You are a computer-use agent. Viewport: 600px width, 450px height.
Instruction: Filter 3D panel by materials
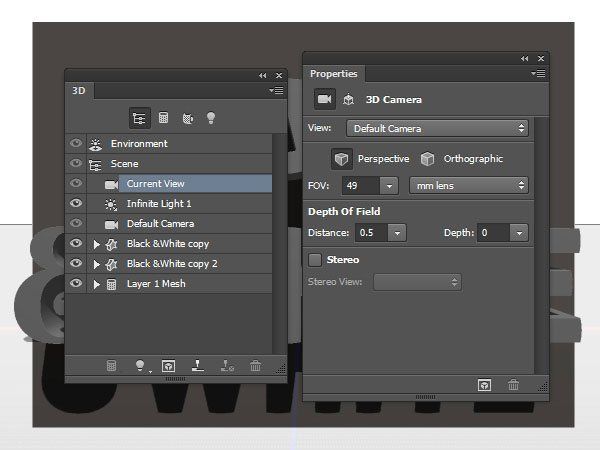tap(188, 118)
